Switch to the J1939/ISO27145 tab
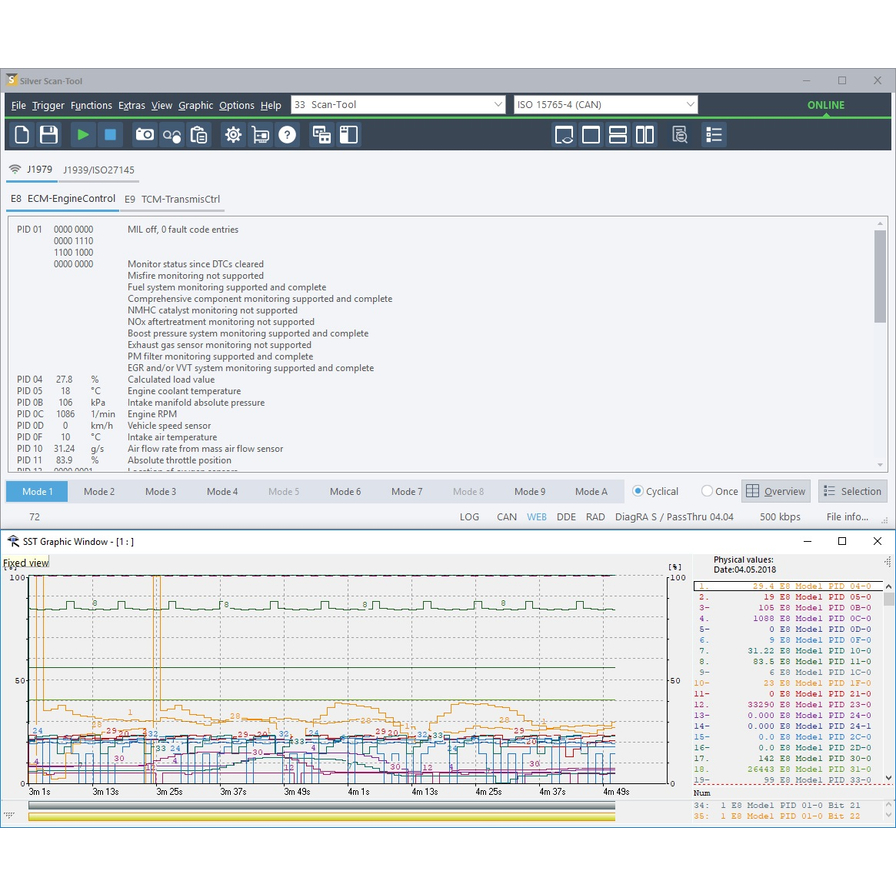 tap(98, 170)
